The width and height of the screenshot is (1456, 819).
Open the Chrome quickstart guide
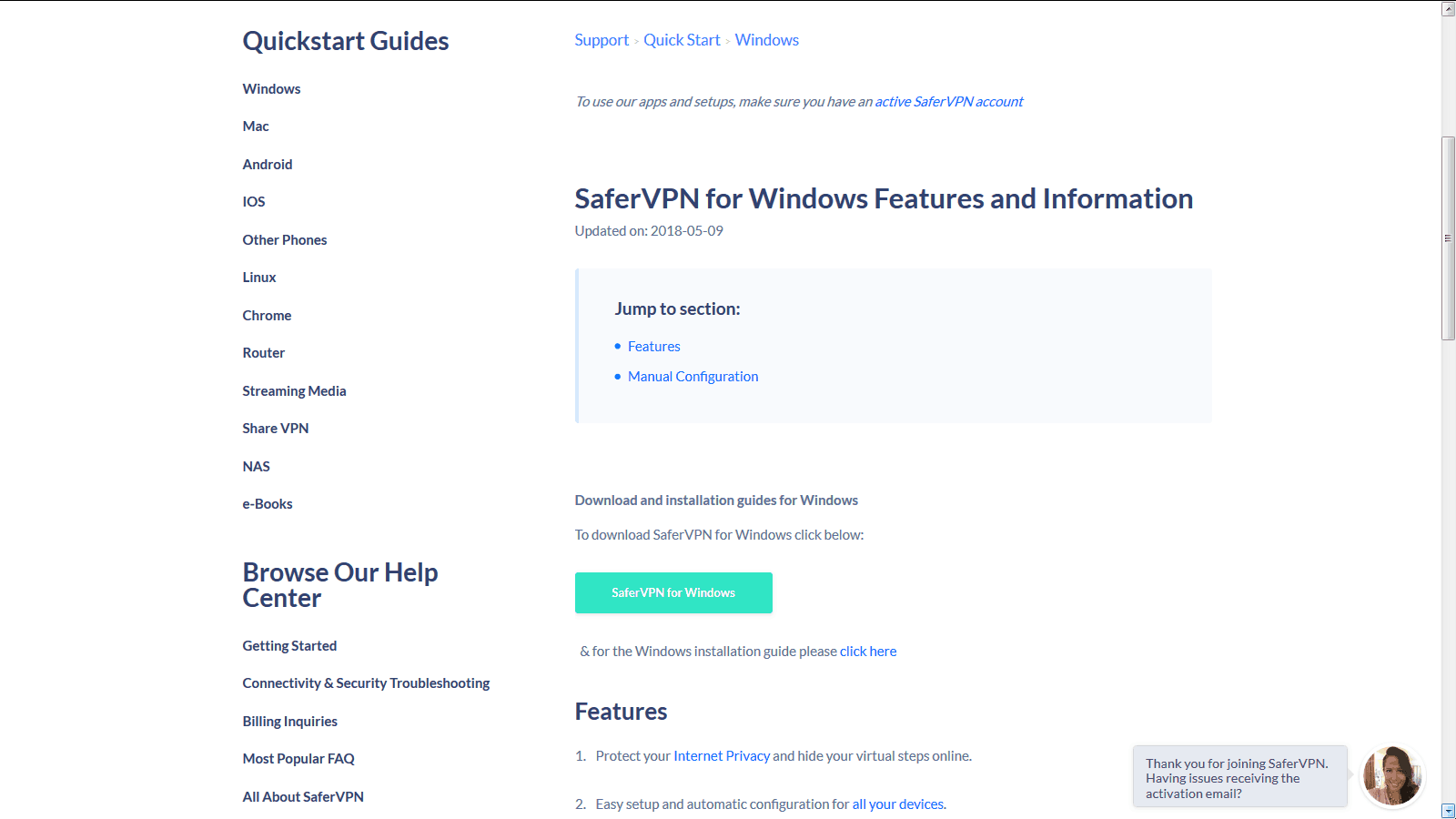click(267, 316)
